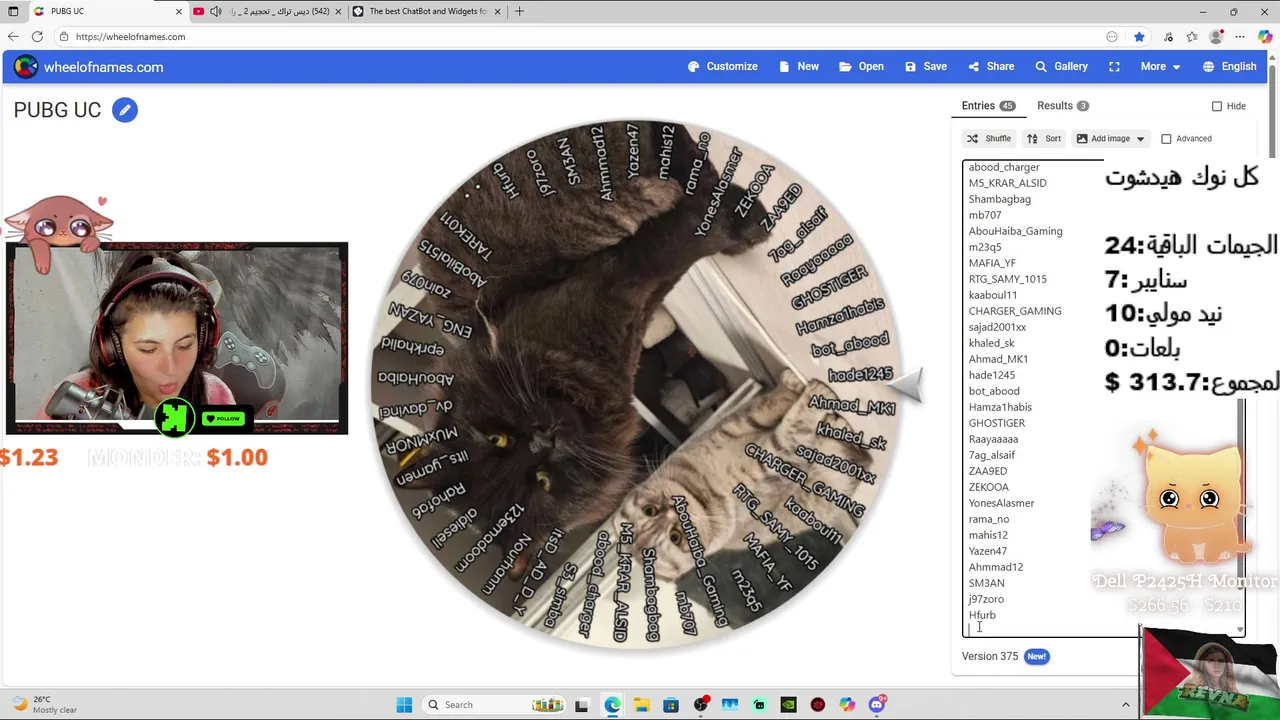
Task: Click the address bar URL field
Action: 580,37
